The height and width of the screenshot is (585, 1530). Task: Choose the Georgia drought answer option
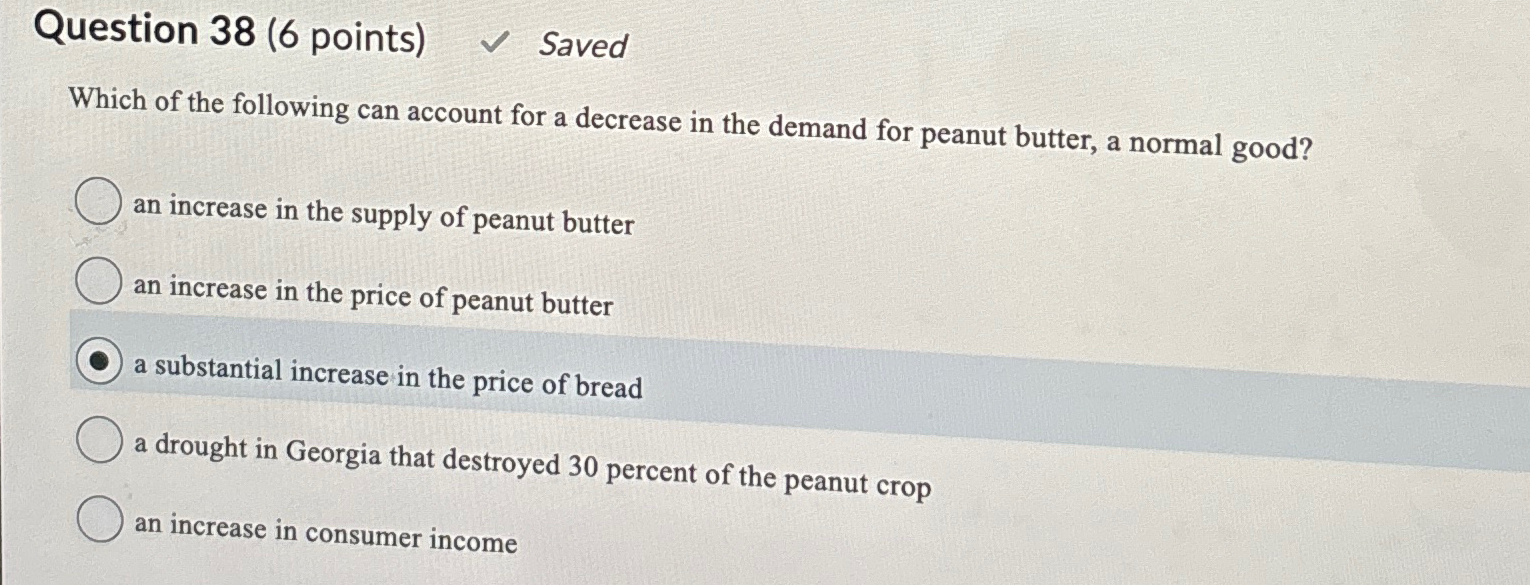coord(99,438)
